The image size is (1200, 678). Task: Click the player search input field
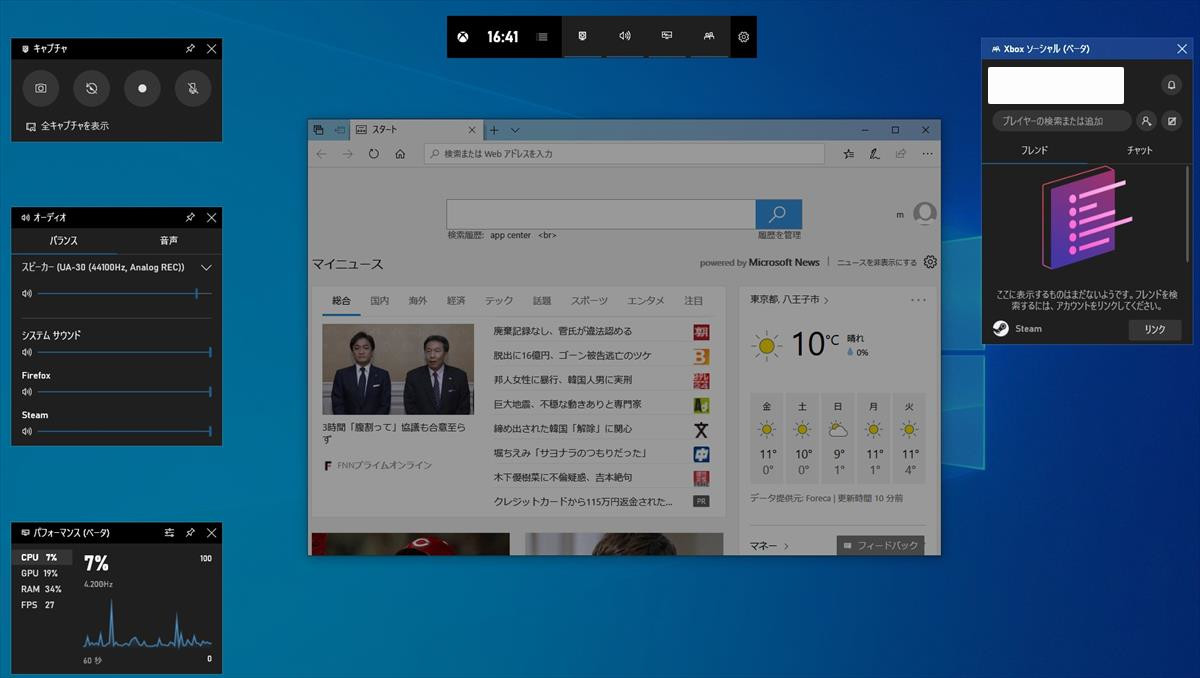coord(1061,121)
